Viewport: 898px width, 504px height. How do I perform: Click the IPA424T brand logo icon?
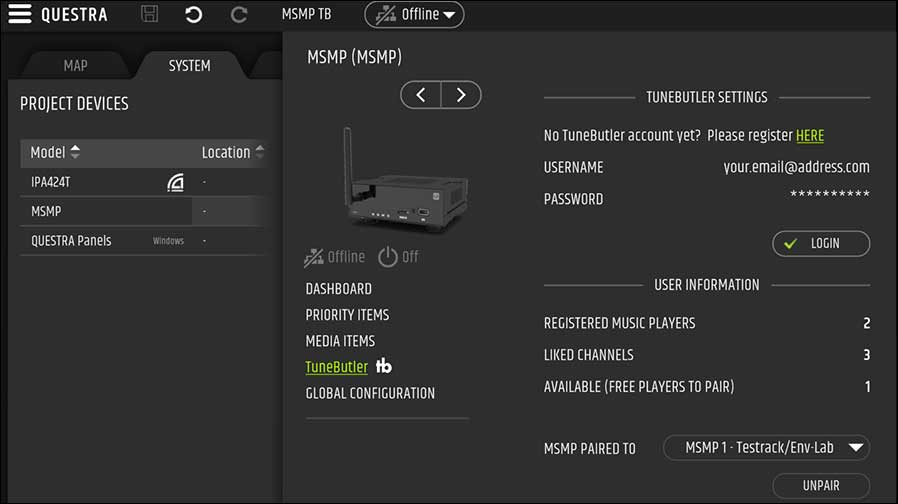[x=175, y=182]
